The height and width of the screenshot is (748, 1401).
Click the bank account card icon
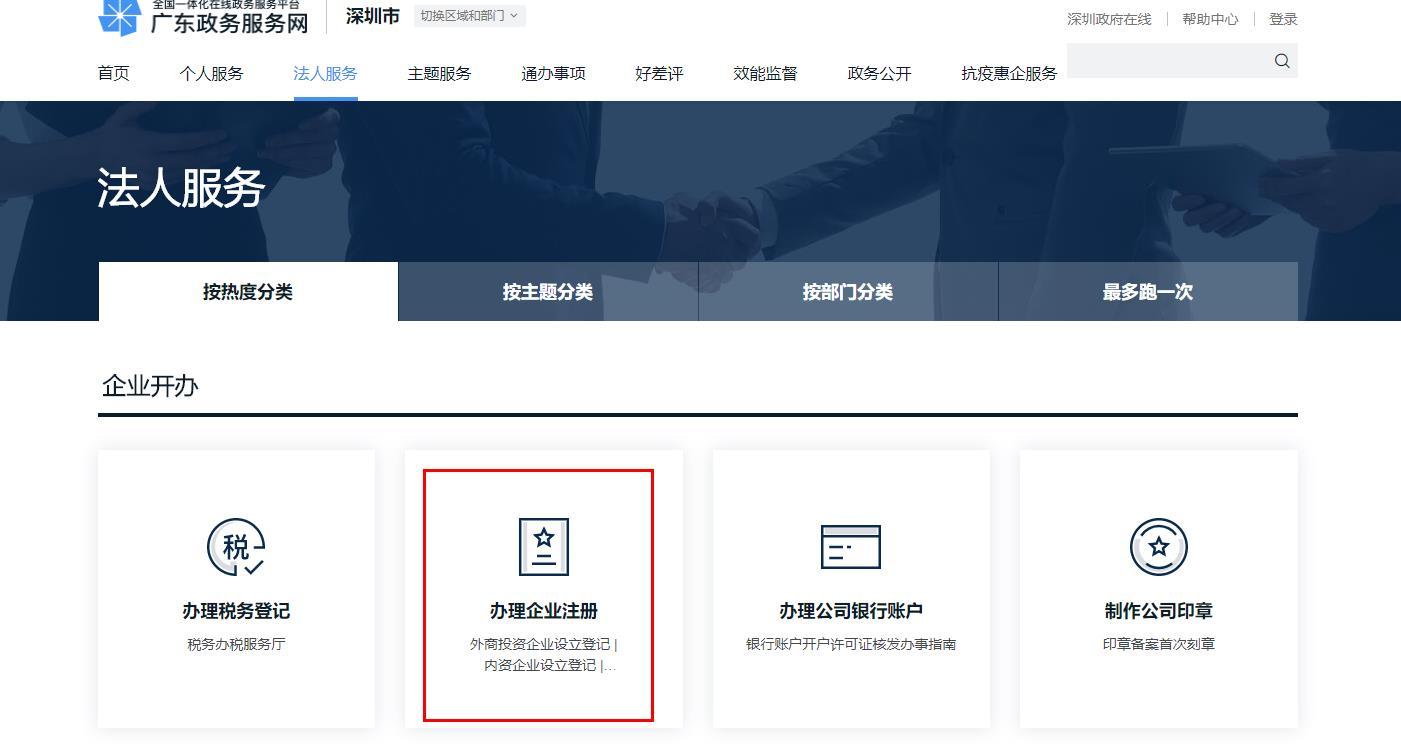click(x=851, y=547)
